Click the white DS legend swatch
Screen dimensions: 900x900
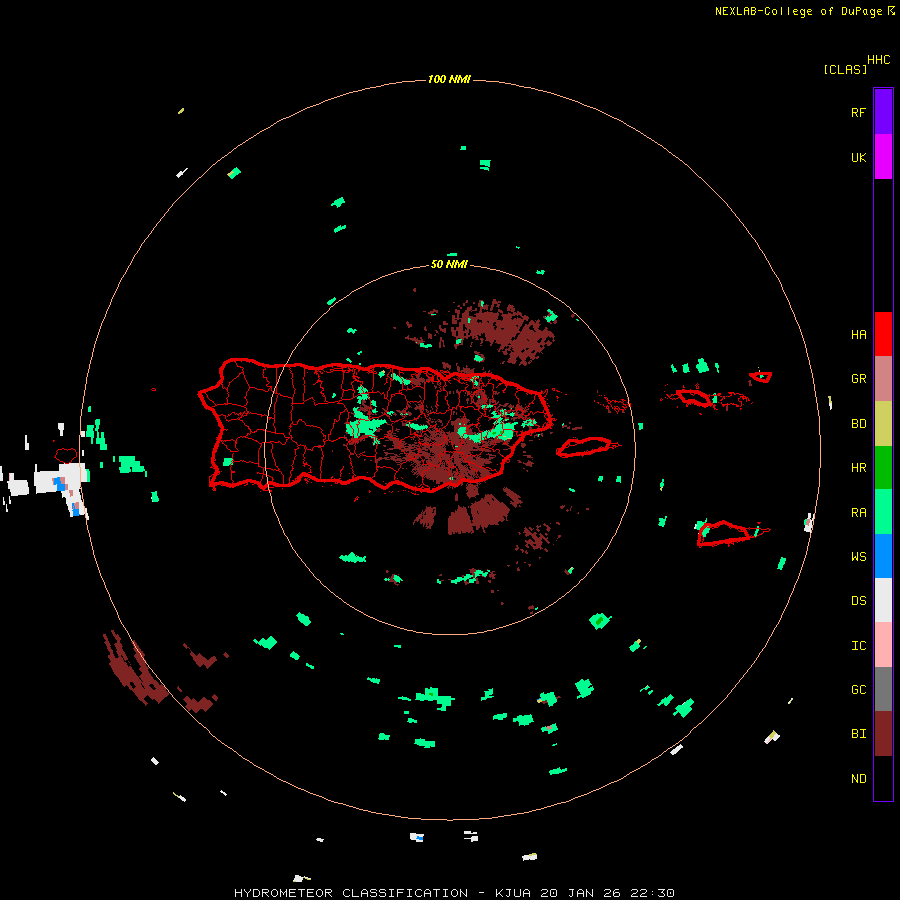tap(883, 600)
